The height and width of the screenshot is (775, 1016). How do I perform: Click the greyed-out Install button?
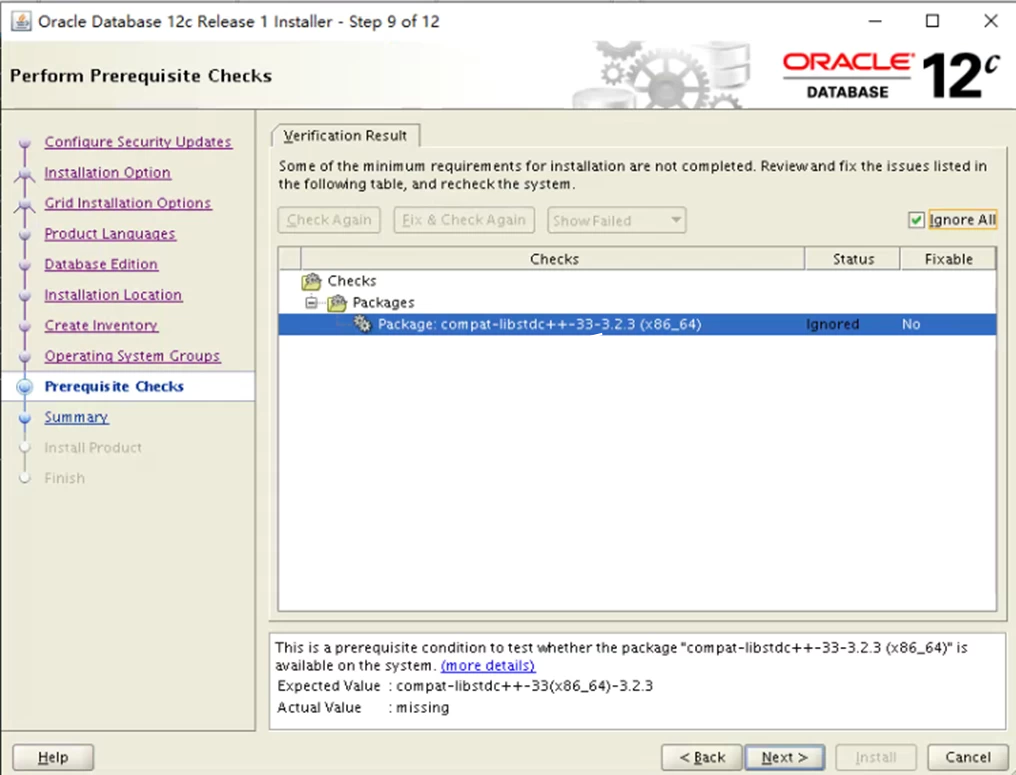pos(876,758)
